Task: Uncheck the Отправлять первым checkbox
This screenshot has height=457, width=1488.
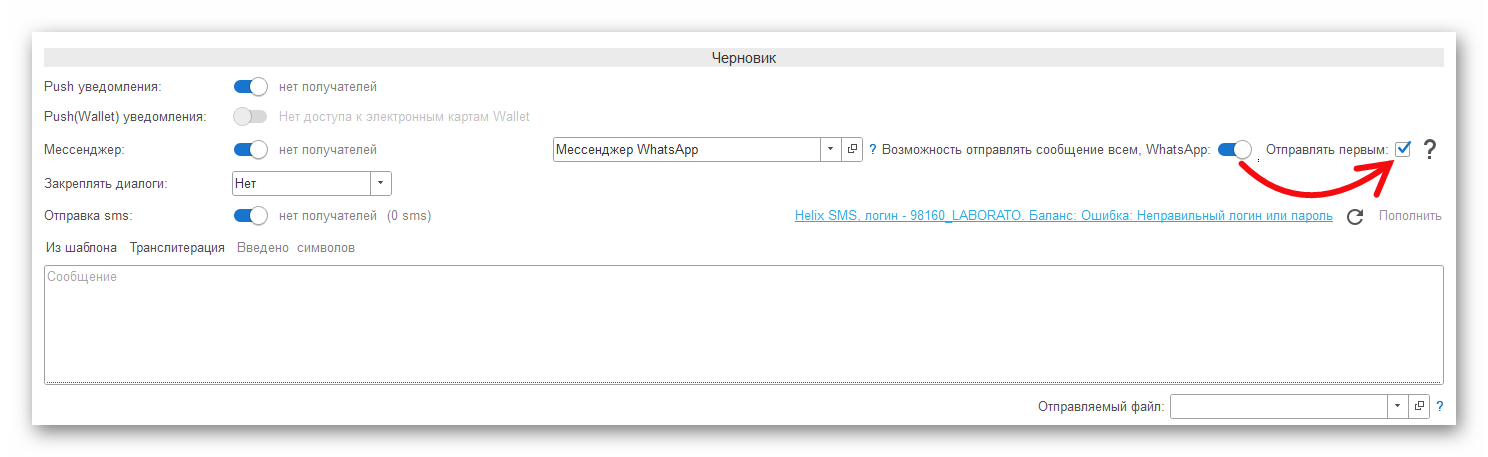Action: (x=1403, y=149)
